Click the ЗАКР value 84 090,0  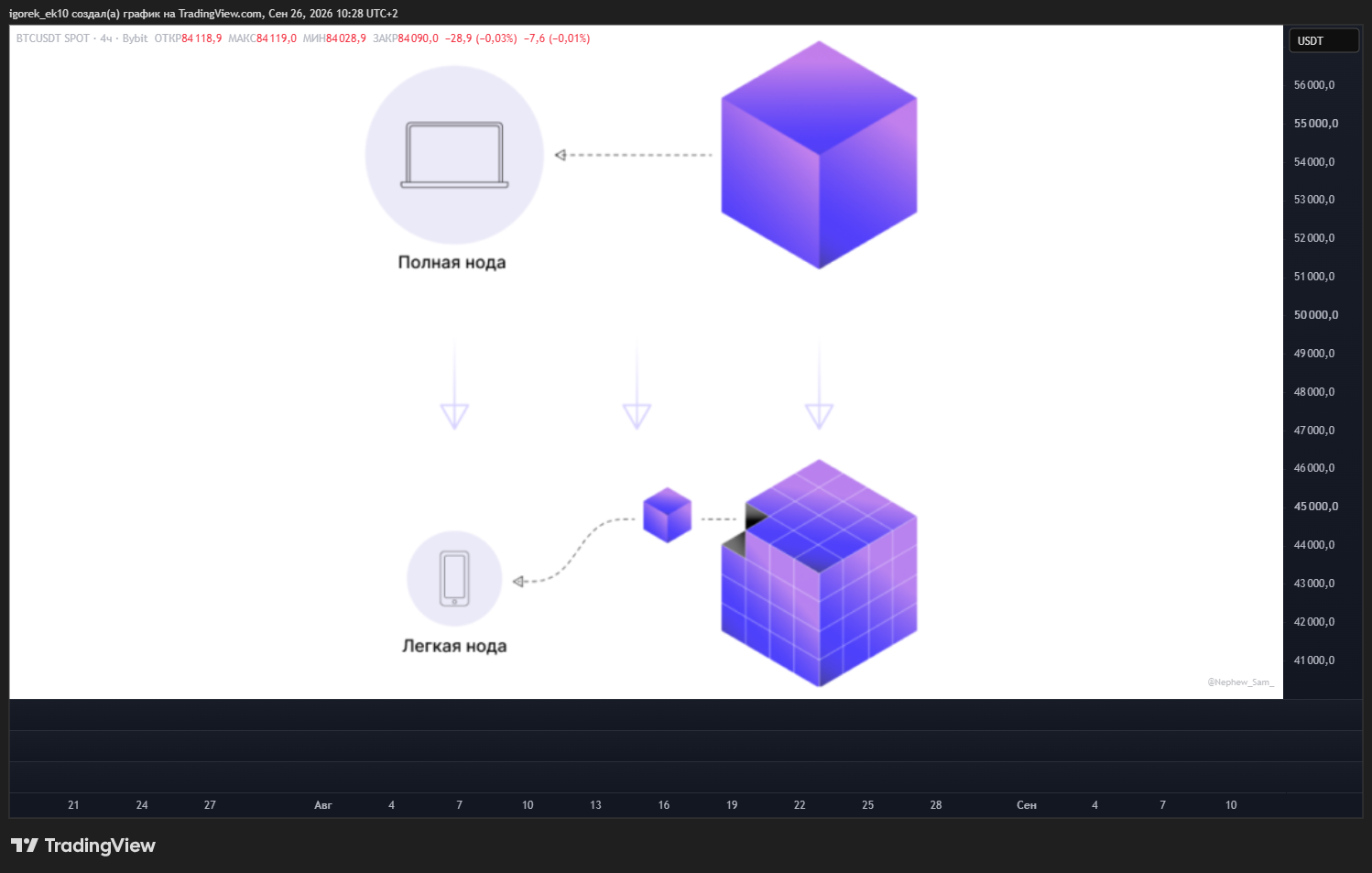click(418, 38)
